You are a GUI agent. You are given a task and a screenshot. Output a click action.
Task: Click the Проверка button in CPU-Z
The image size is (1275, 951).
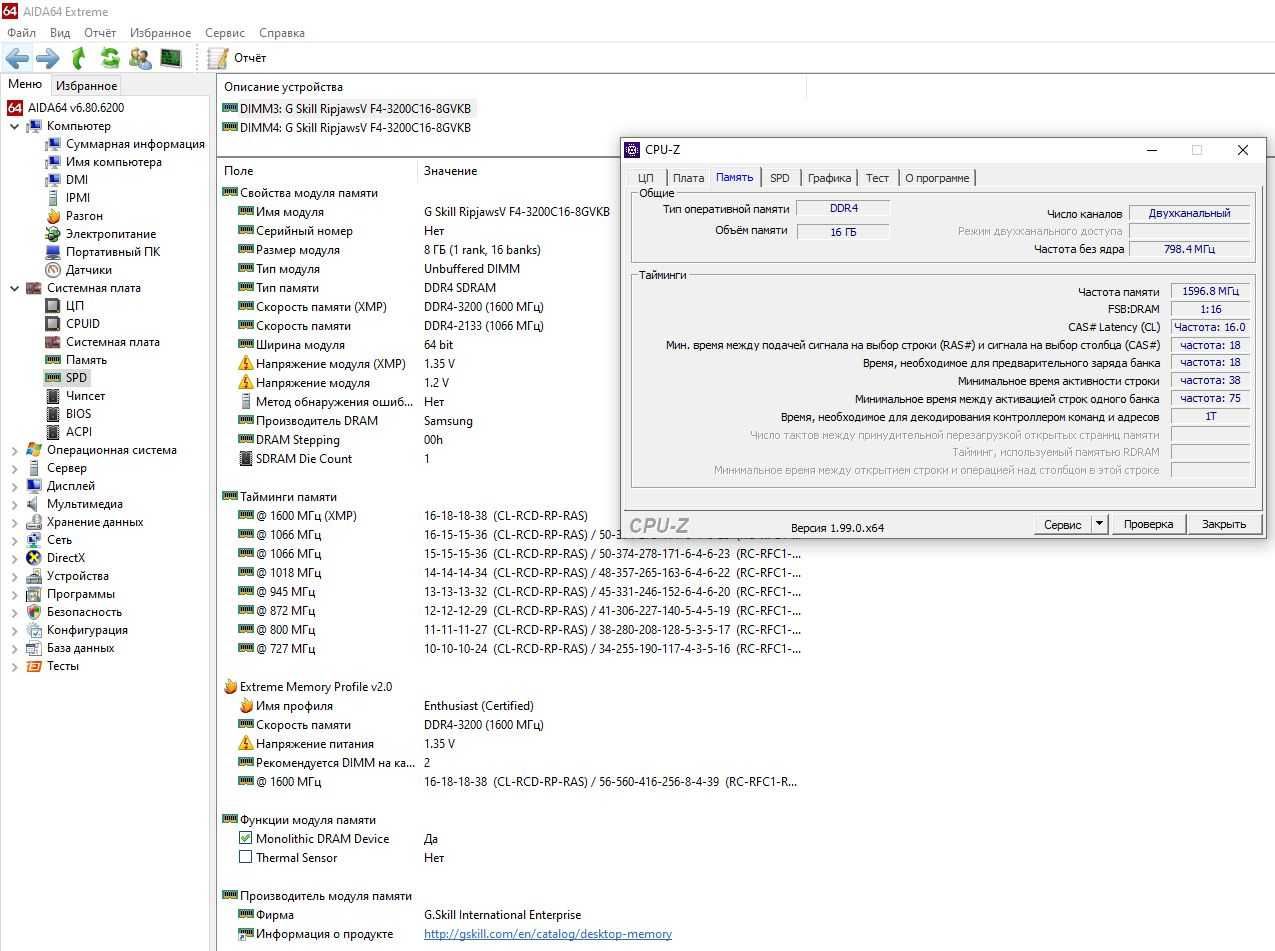[x=1148, y=524]
